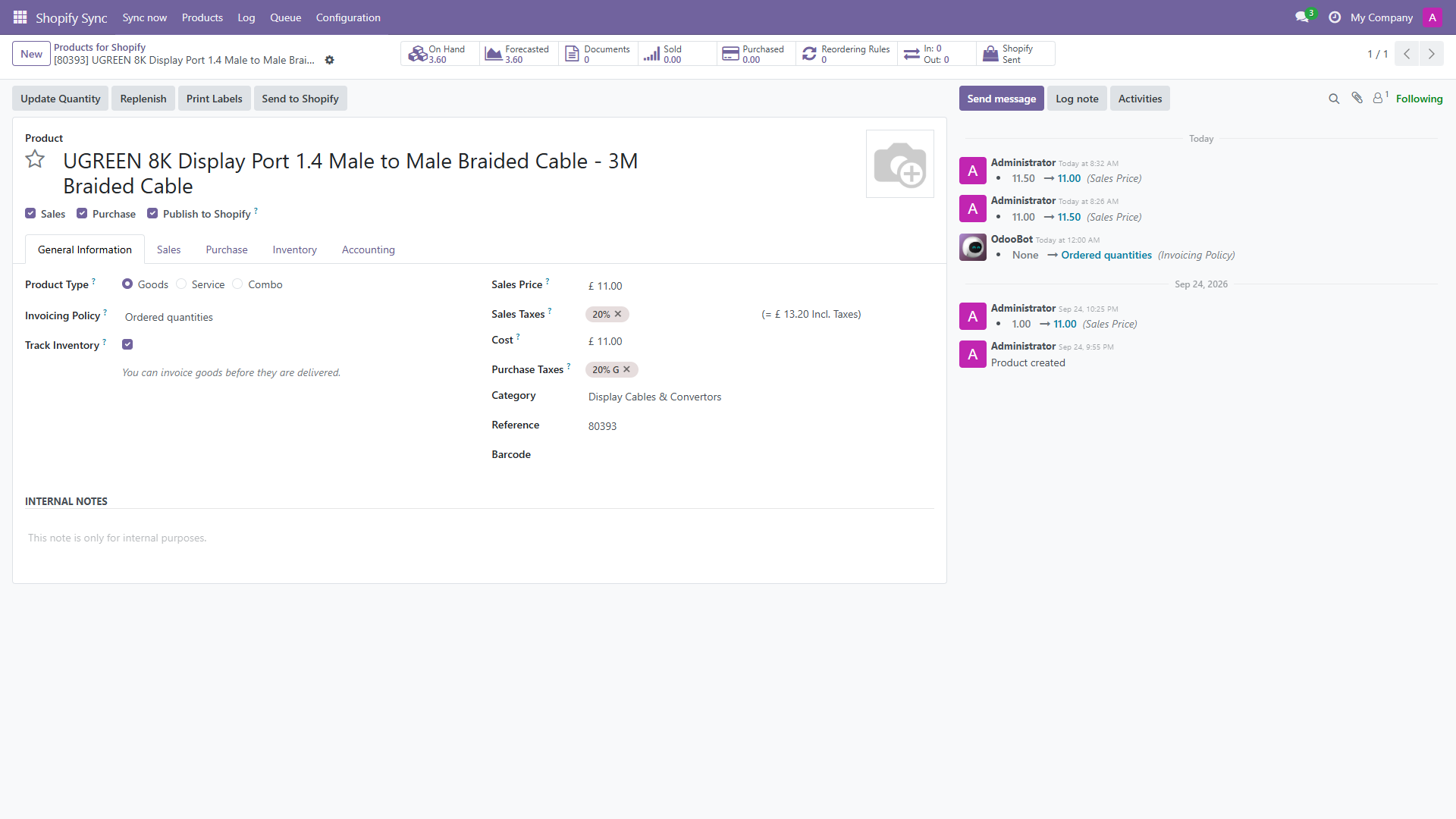Go to the previous record arrow
1456x819 pixels.
coord(1406,54)
